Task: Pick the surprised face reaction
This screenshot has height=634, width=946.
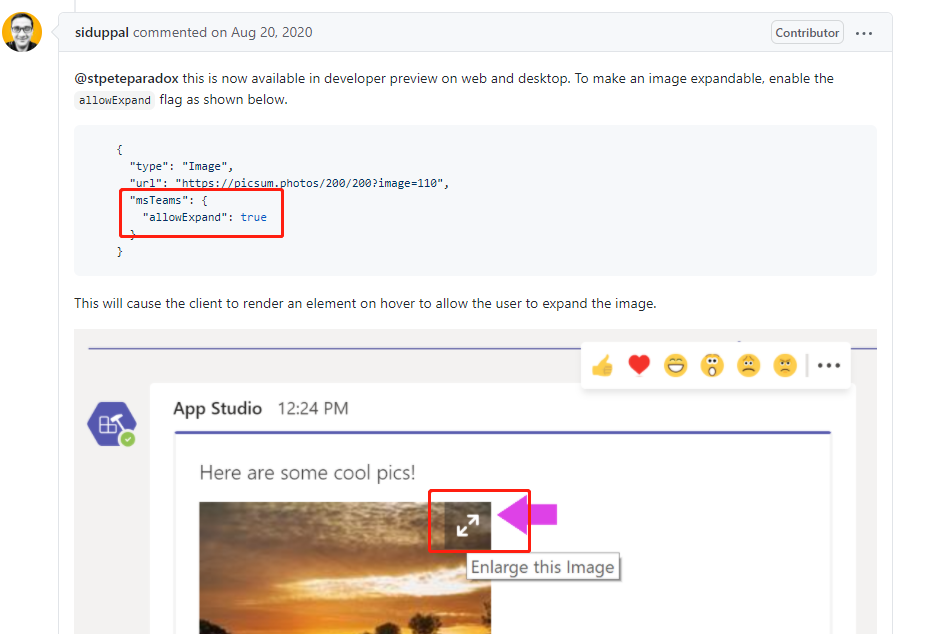Action: click(712, 365)
